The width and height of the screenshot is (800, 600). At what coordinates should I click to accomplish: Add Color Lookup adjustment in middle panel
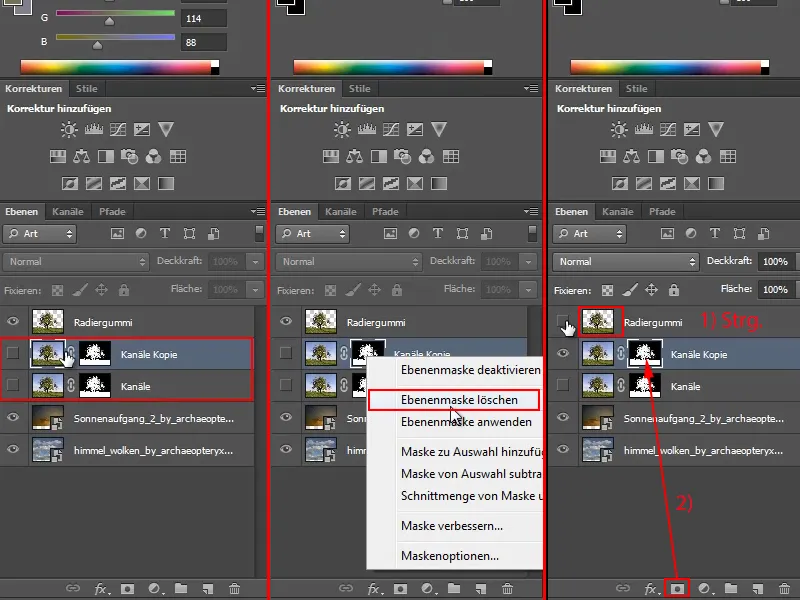(451, 156)
